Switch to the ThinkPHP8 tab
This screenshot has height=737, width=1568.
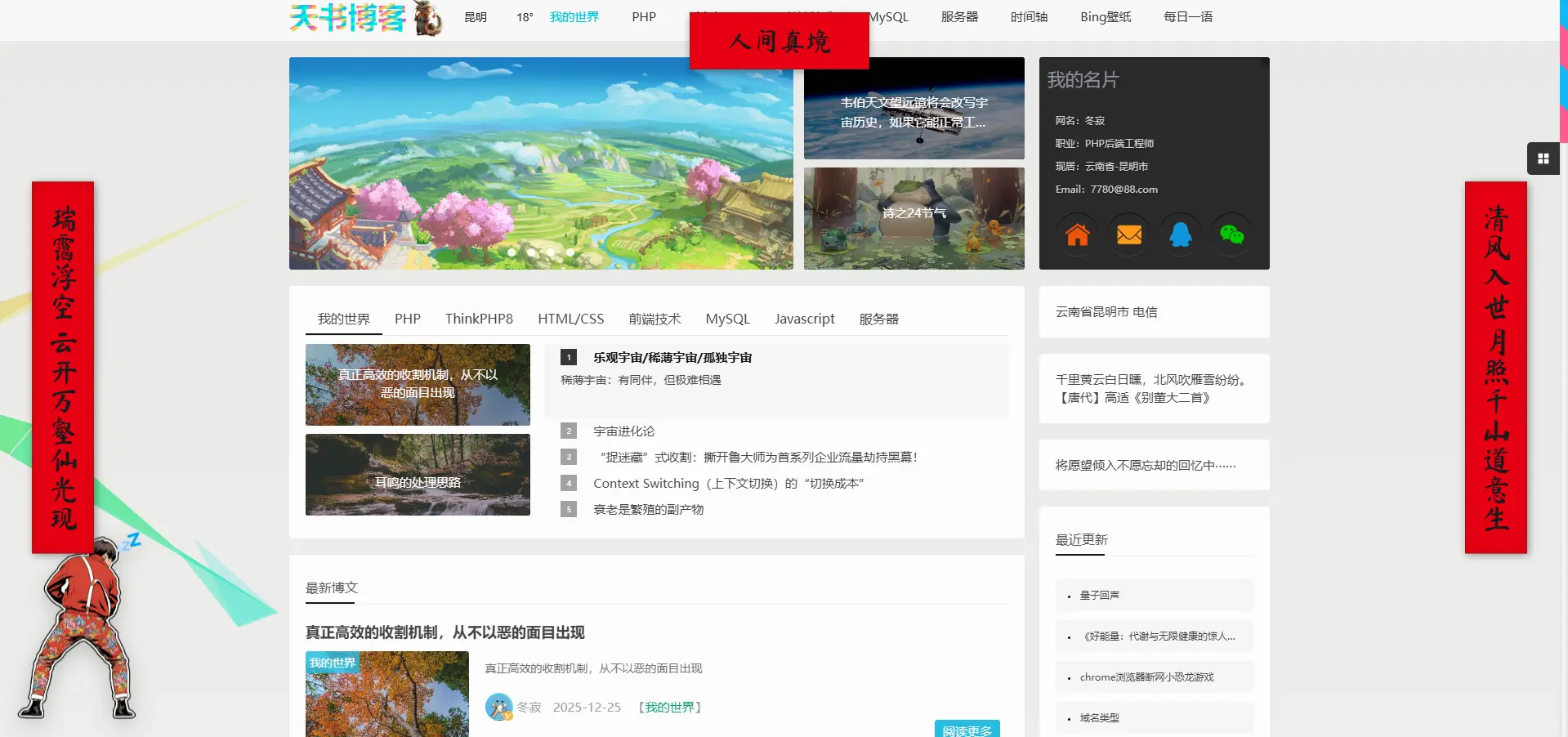point(479,319)
